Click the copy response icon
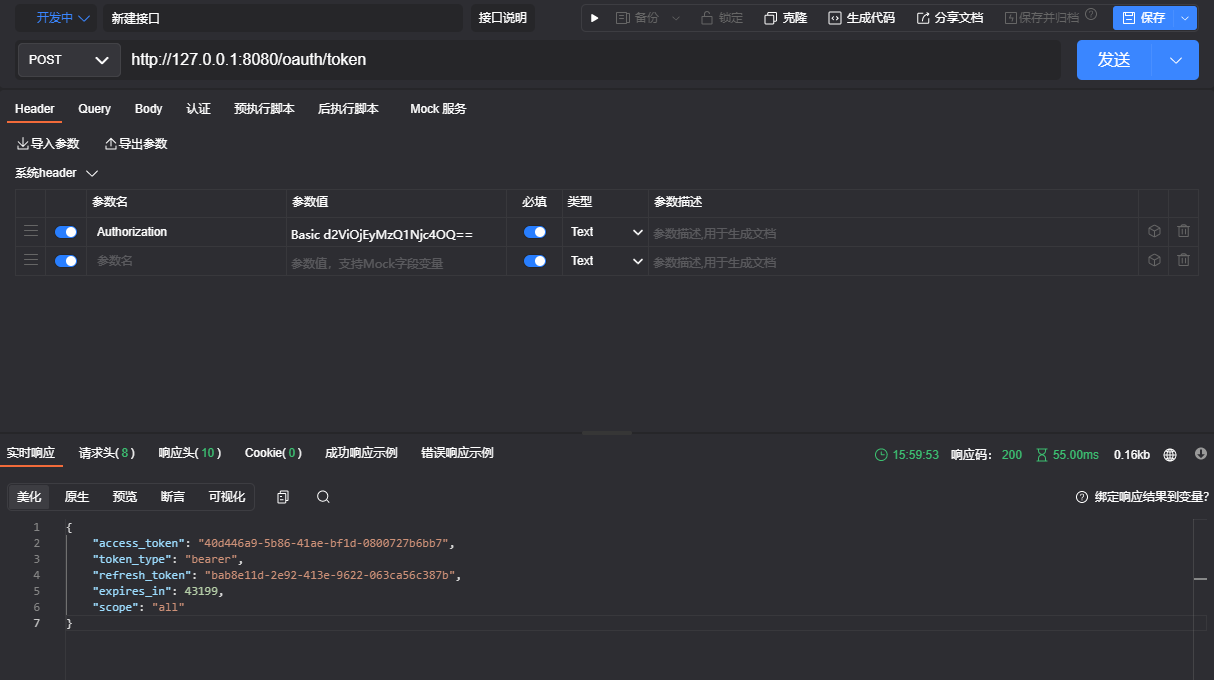Image resolution: width=1214 pixels, height=680 pixels. coord(283,497)
